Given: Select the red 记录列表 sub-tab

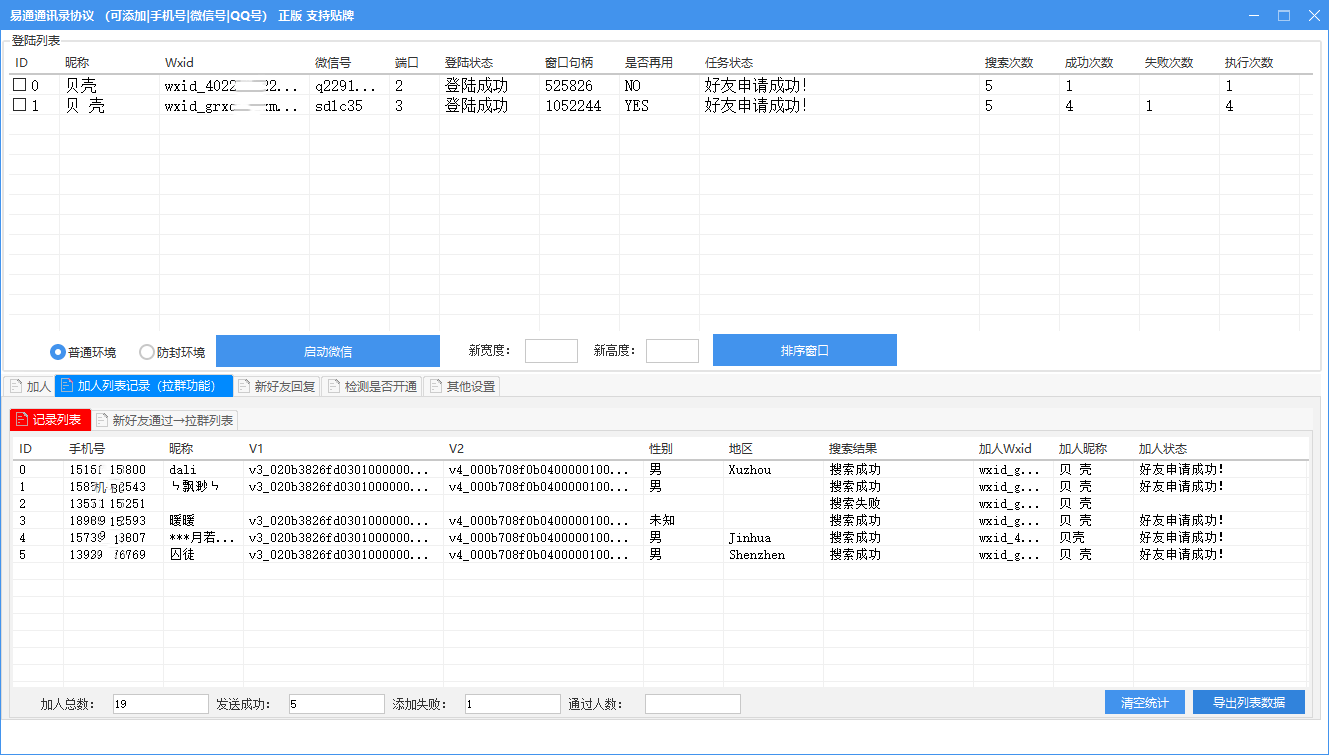Looking at the screenshot, I should [x=50, y=420].
